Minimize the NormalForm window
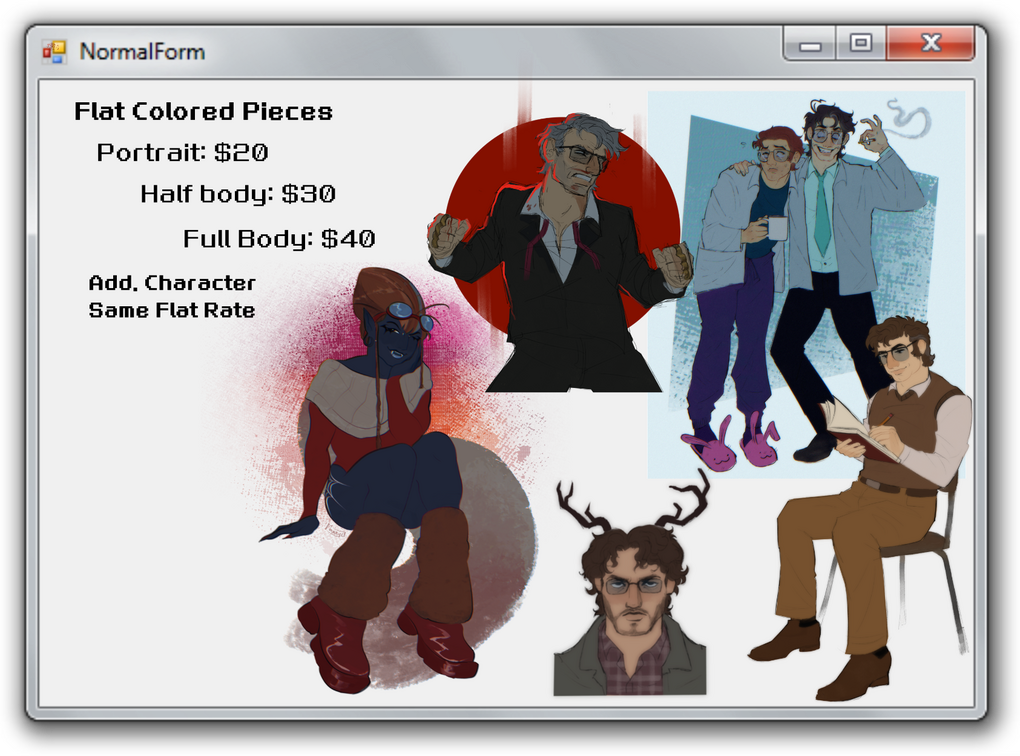1020x756 pixels. (x=810, y=44)
